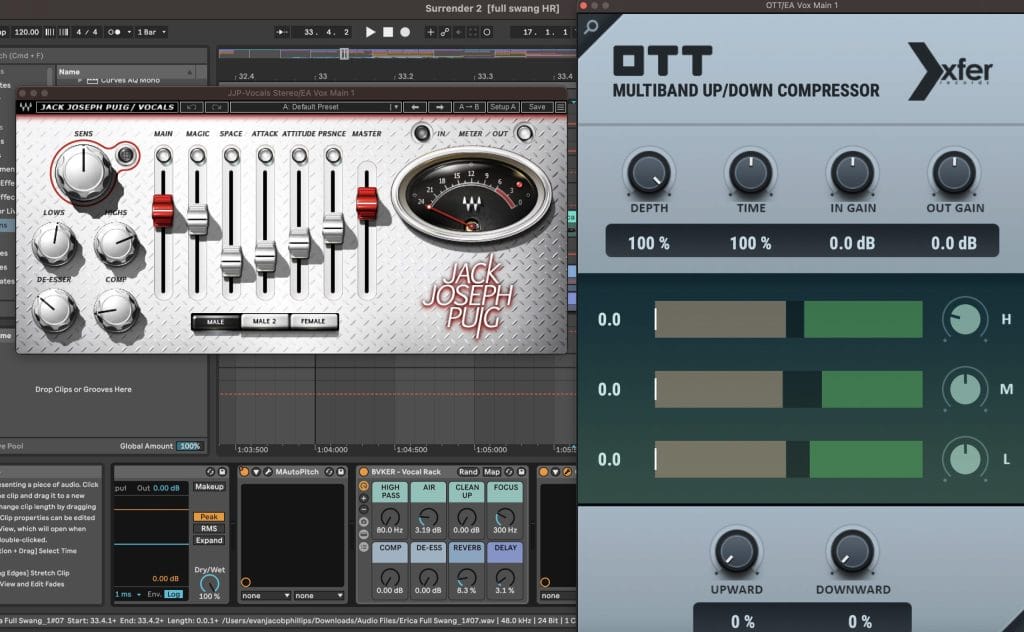Click the Save button in JJP plugin
The image size is (1024, 632).
click(537, 107)
